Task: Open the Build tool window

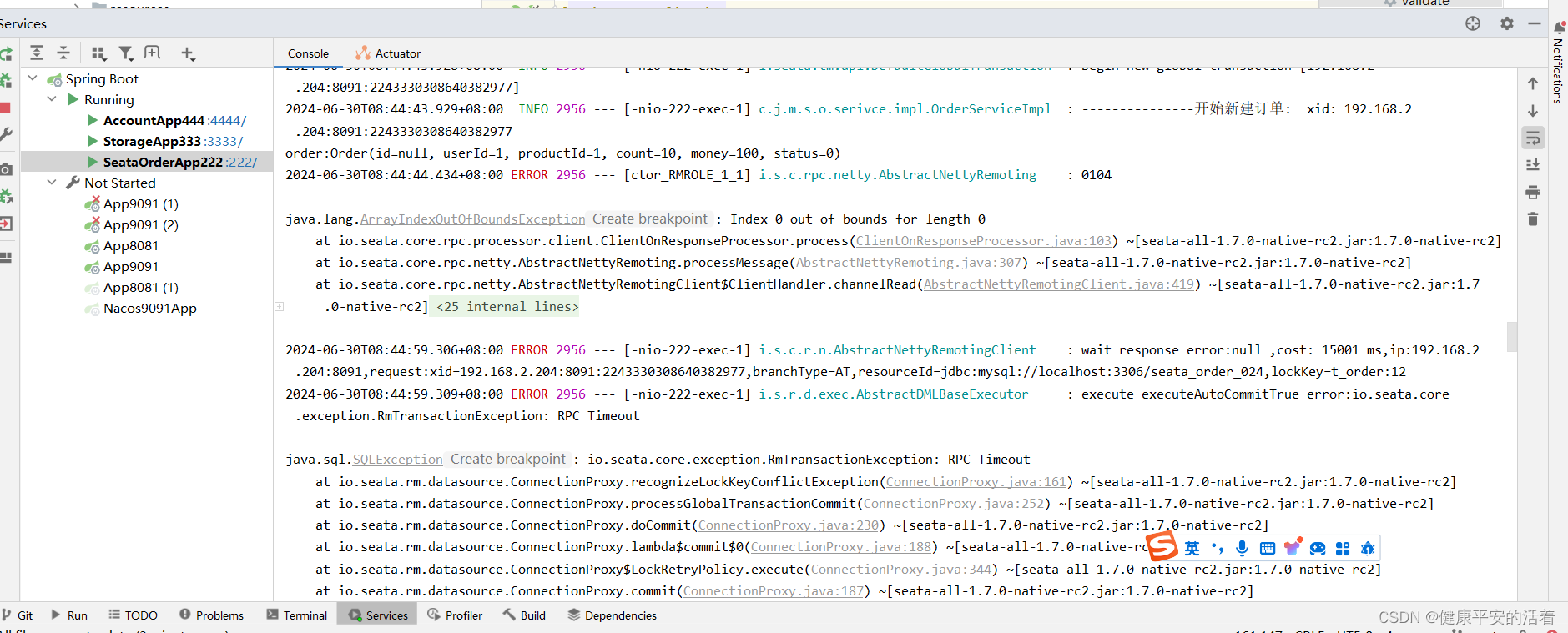Action: pos(524,615)
